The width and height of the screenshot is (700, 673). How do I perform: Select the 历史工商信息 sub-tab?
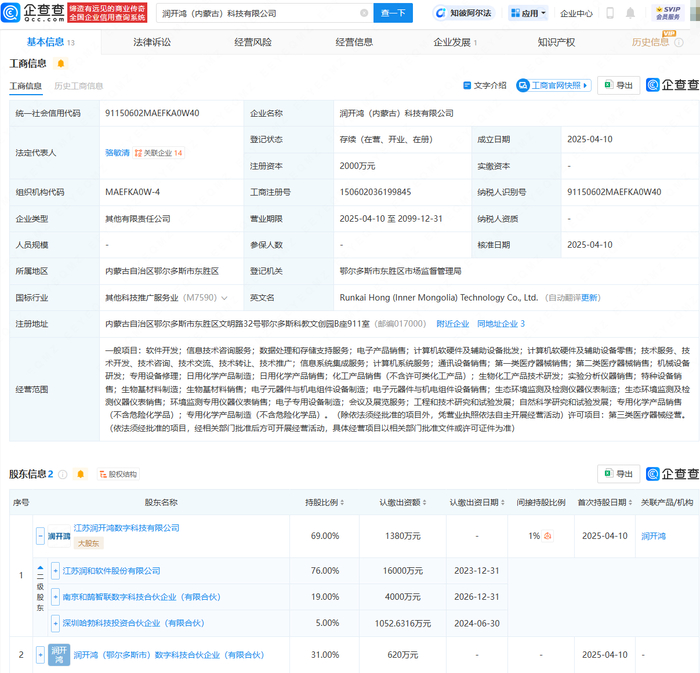pyautogui.click(x=79, y=86)
